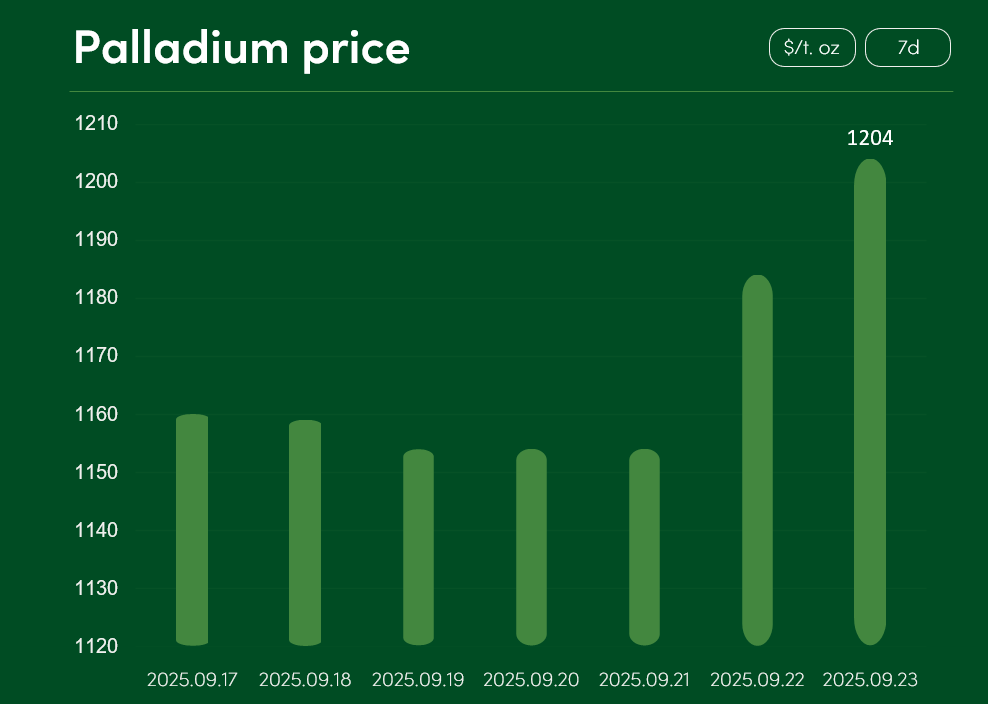Click the 1210 y-axis label
The width and height of the screenshot is (988, 704).
97,124
